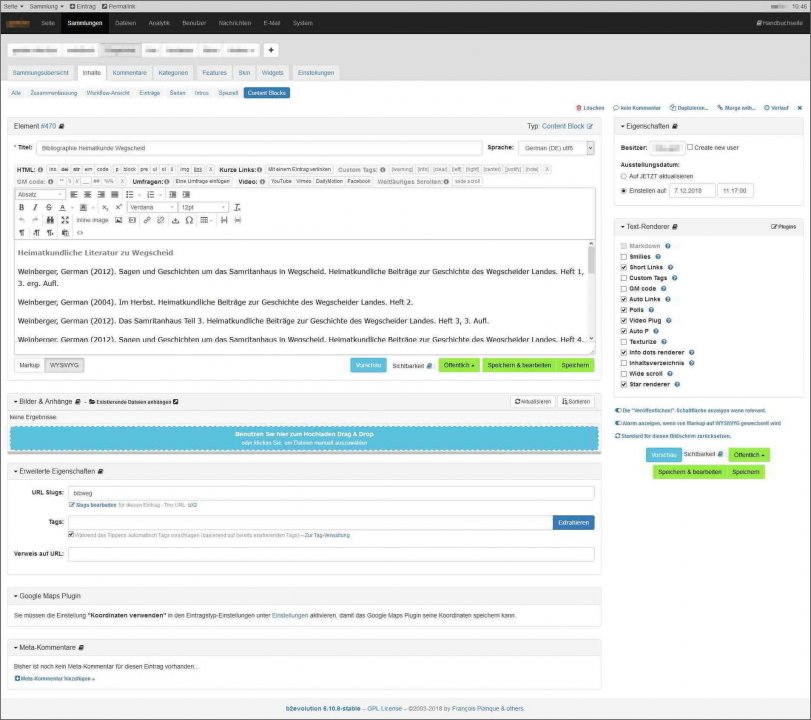Click the Extrahieren button beside Tags
The width and height of the screenshot is (811, 720).
(574, 523)
